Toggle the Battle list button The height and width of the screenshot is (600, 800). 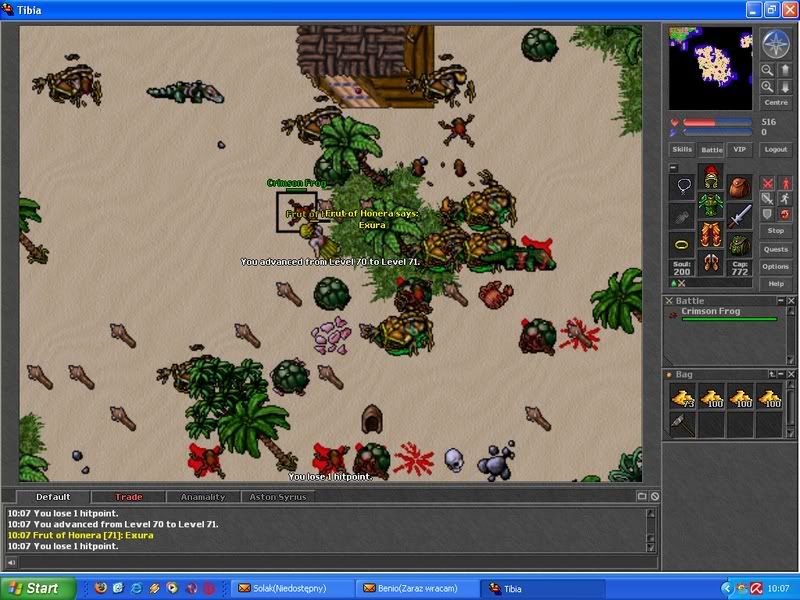pos(711,149)
